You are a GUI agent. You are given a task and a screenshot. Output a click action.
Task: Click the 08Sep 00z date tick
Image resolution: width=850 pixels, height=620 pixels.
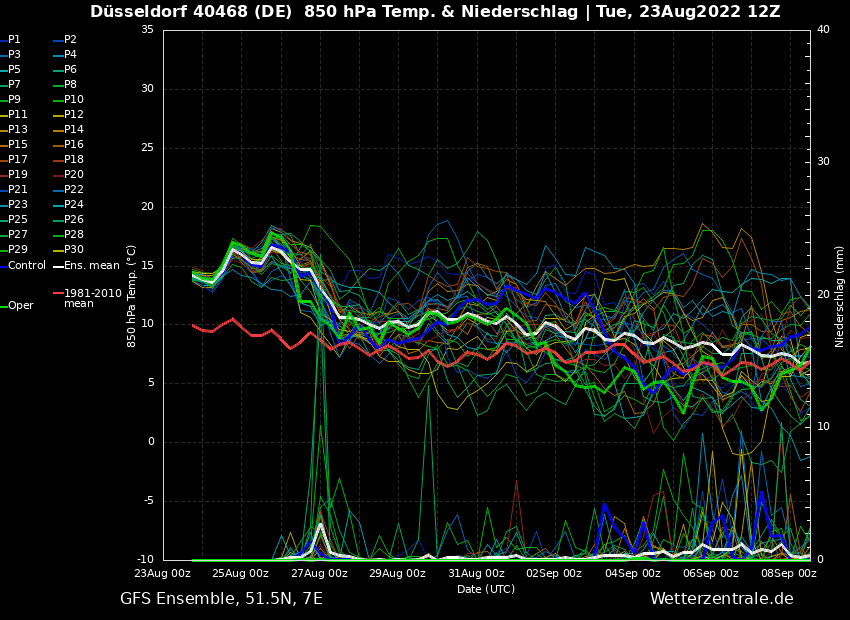[789, 574]
